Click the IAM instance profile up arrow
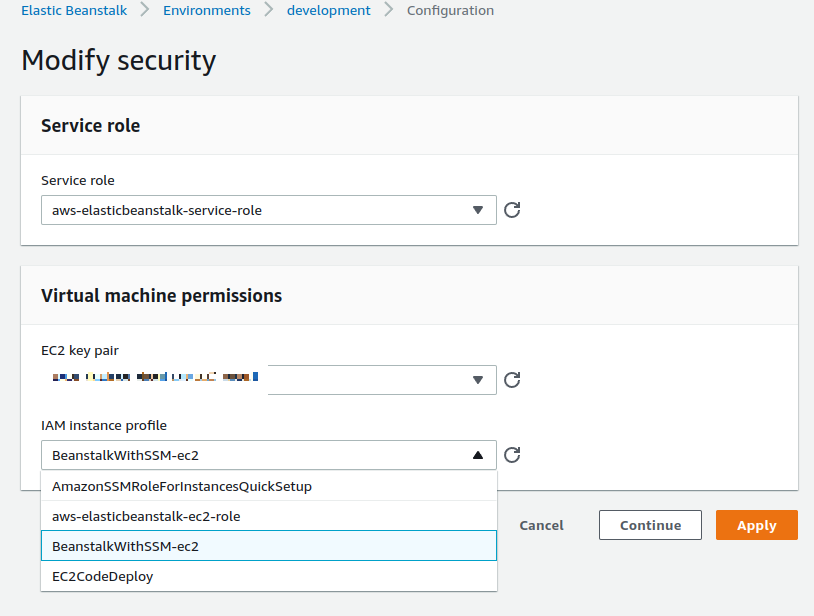The height and width of the screenshot is (616, 814). tap(478, 455)
